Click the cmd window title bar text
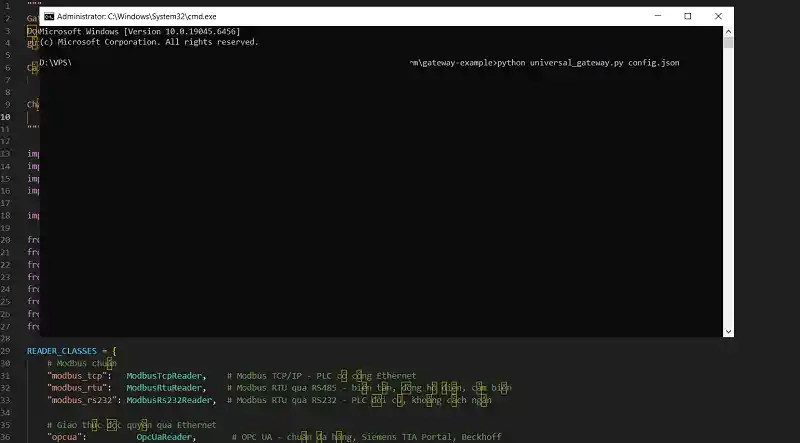This screenshot has width=800, height=443. (136, 16)
